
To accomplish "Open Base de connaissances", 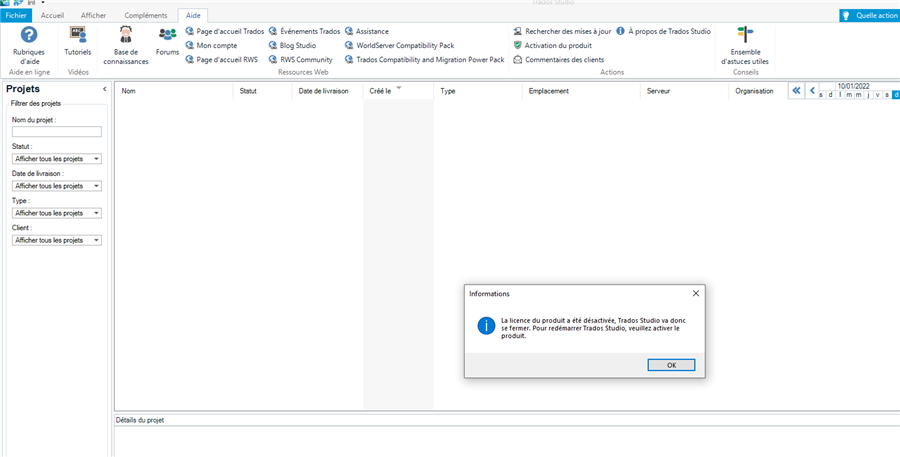I will coord(126,45).
